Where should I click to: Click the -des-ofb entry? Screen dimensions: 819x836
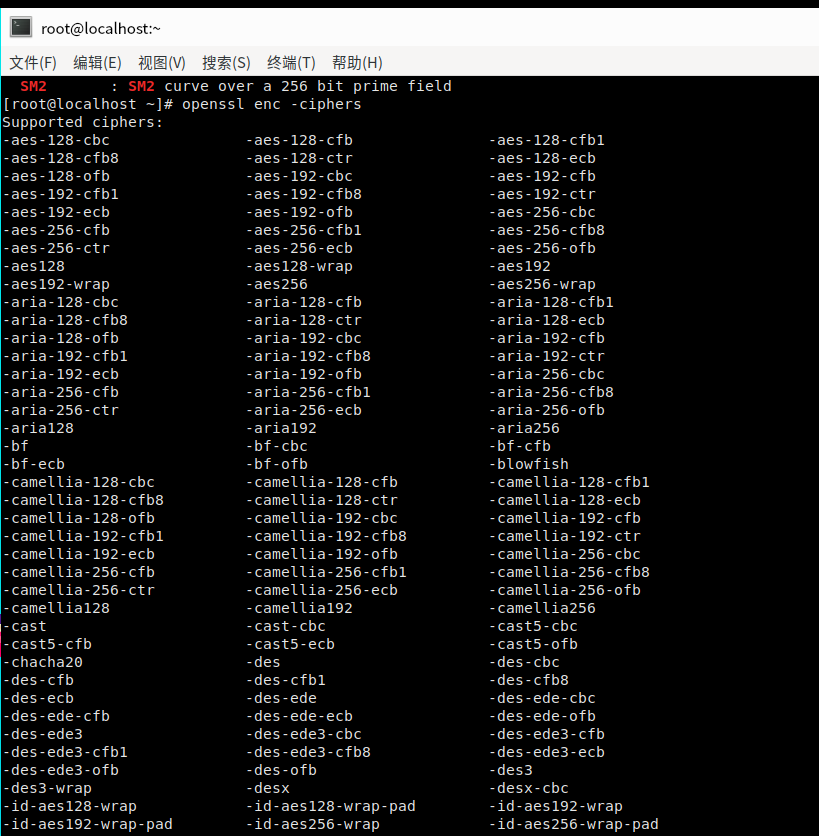pyautogui.click(x=281, y=770)
